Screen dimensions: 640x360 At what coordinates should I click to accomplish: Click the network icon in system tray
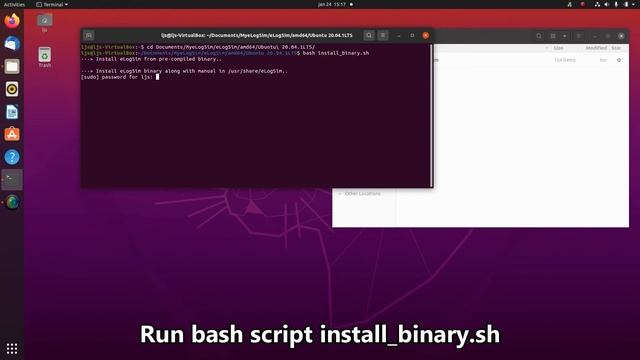tap(597, 4)
